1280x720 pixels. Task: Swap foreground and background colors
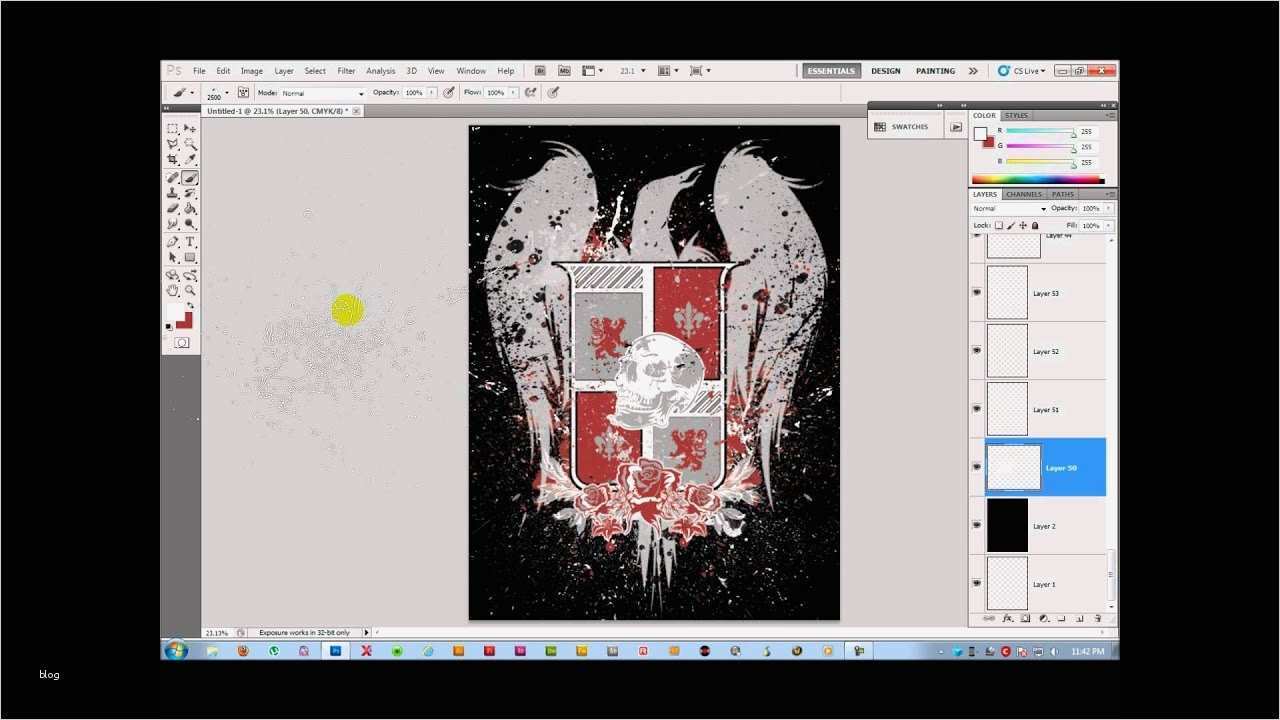pos(190,306)
